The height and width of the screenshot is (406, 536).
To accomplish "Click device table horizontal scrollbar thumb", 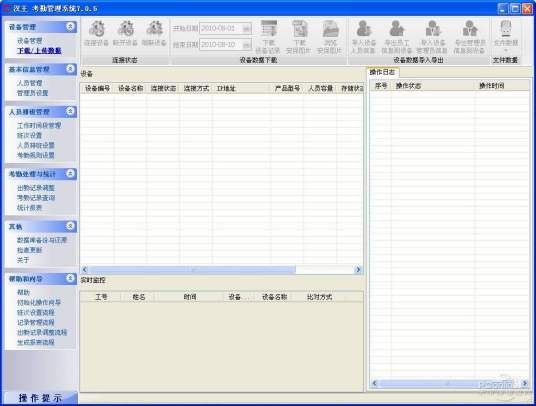I will (x=192, y=270).
